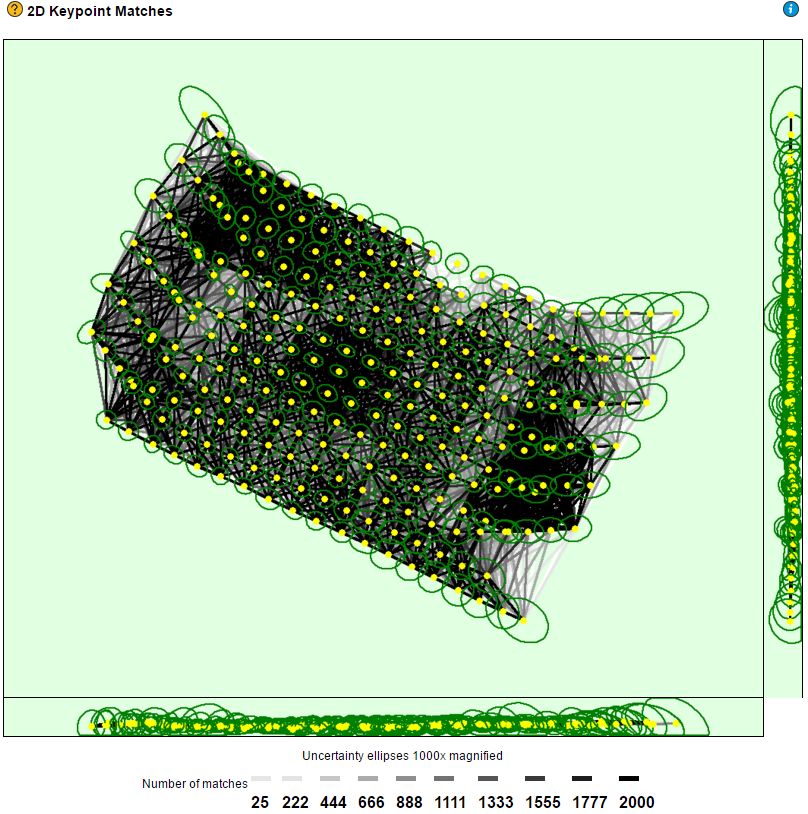Click the blue info icon
The height and width of the screenshot is (814, 808).
point(790,9)
